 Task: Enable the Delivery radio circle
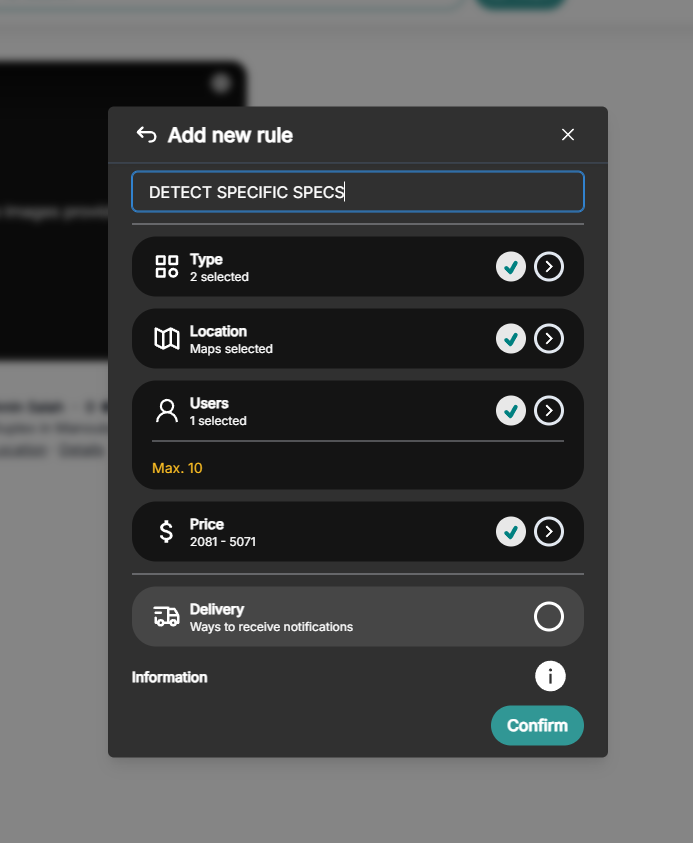coord(549,617)
